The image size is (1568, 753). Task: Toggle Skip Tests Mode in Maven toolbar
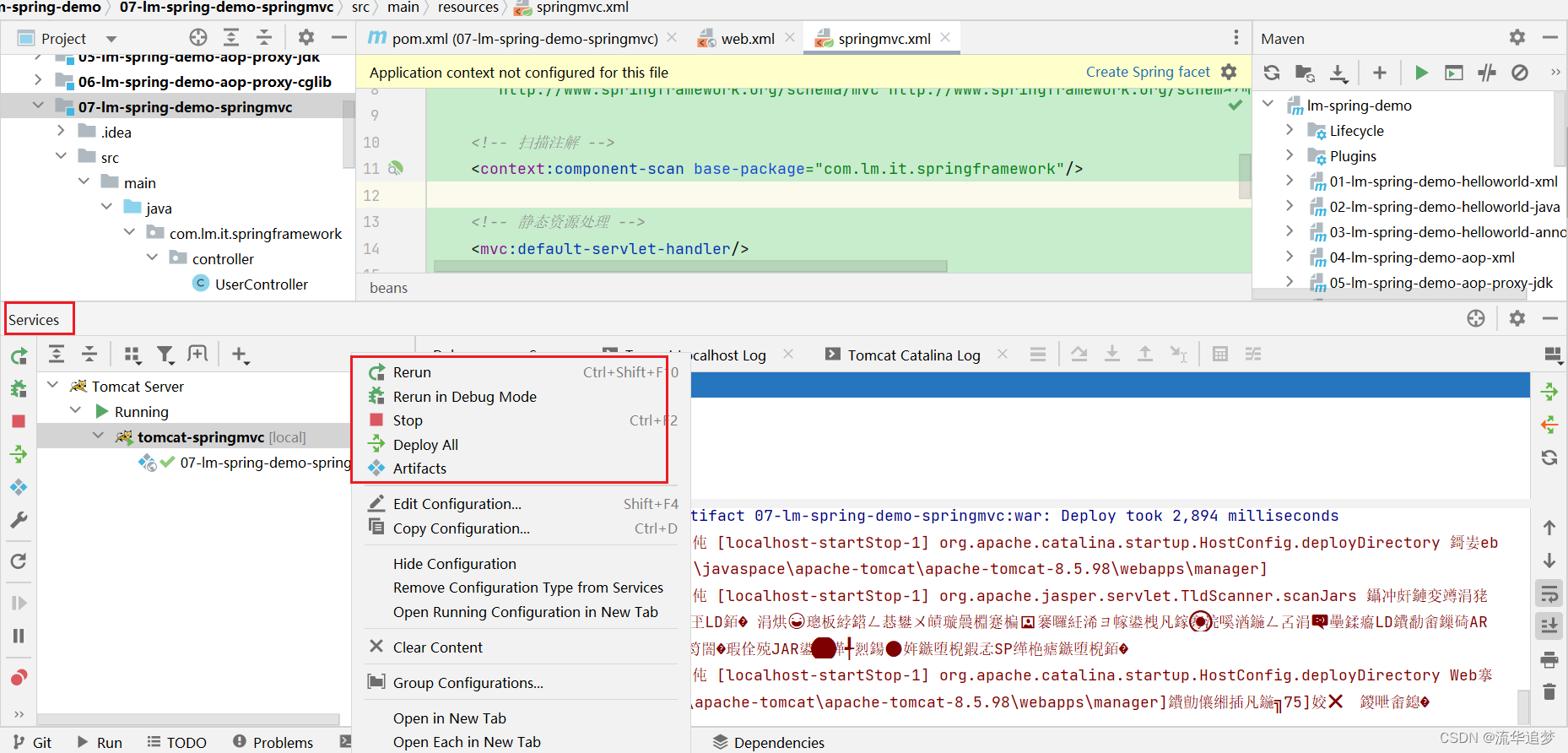pos(1520,73)
